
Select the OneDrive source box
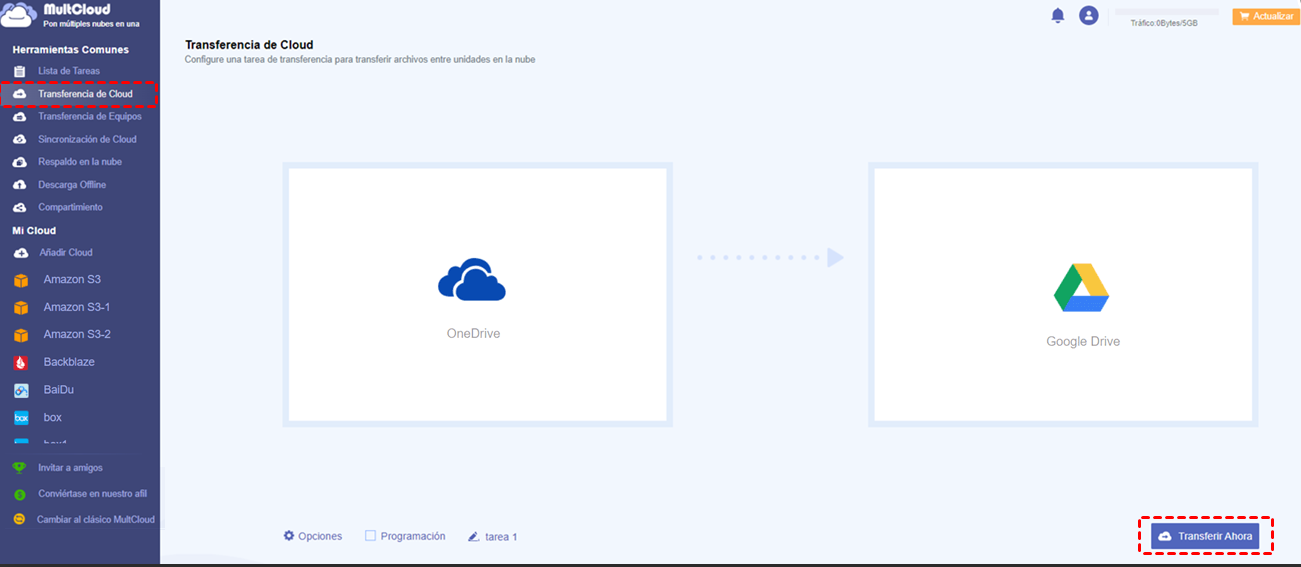pyautogui.click(x=477, y=294)
